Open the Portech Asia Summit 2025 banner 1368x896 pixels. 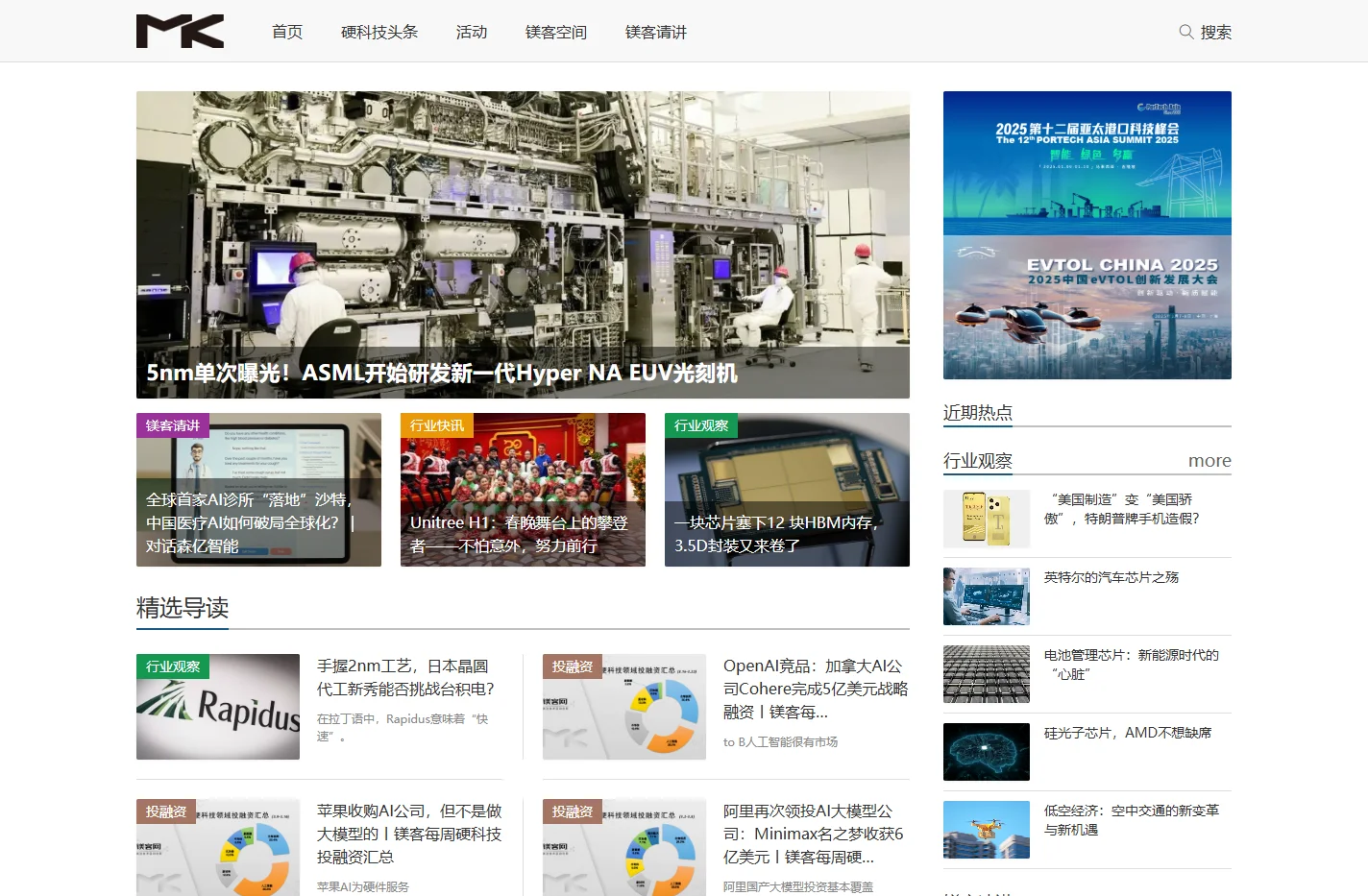point(1087,163)
